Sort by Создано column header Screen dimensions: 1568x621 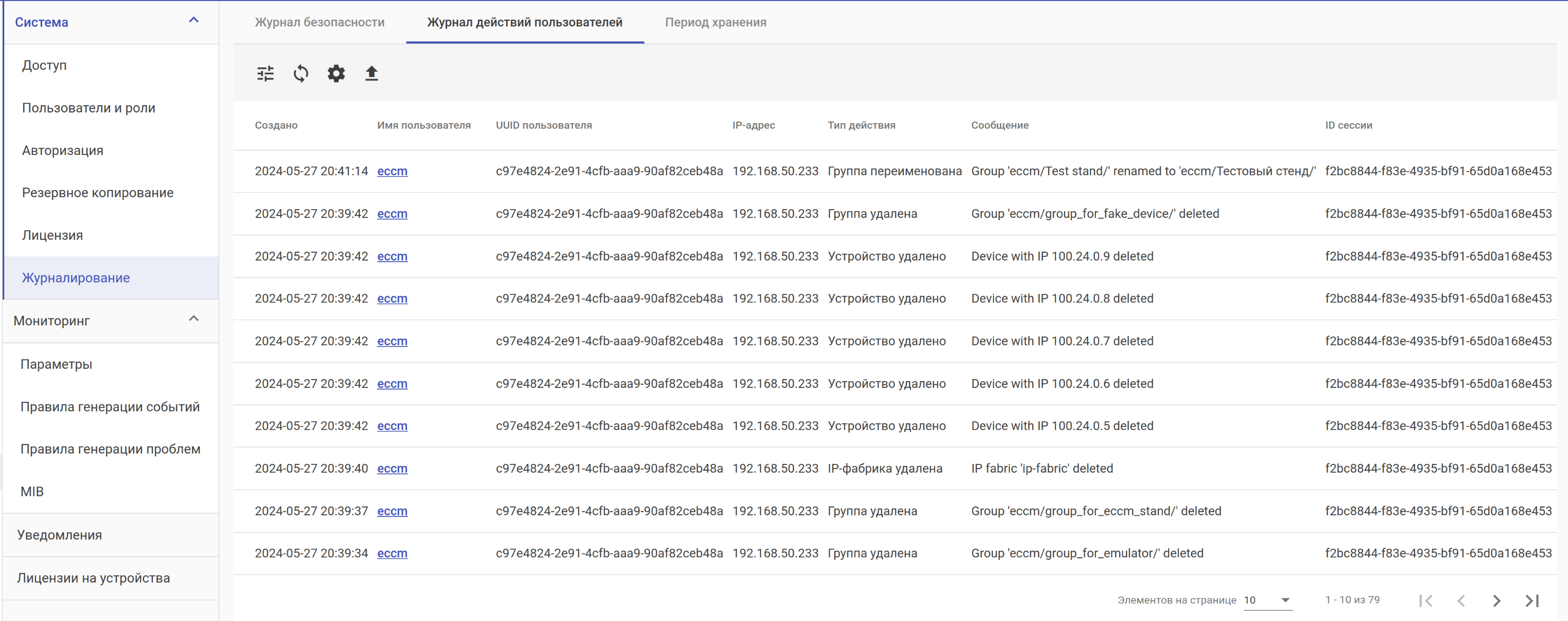(x=276, y=125)
